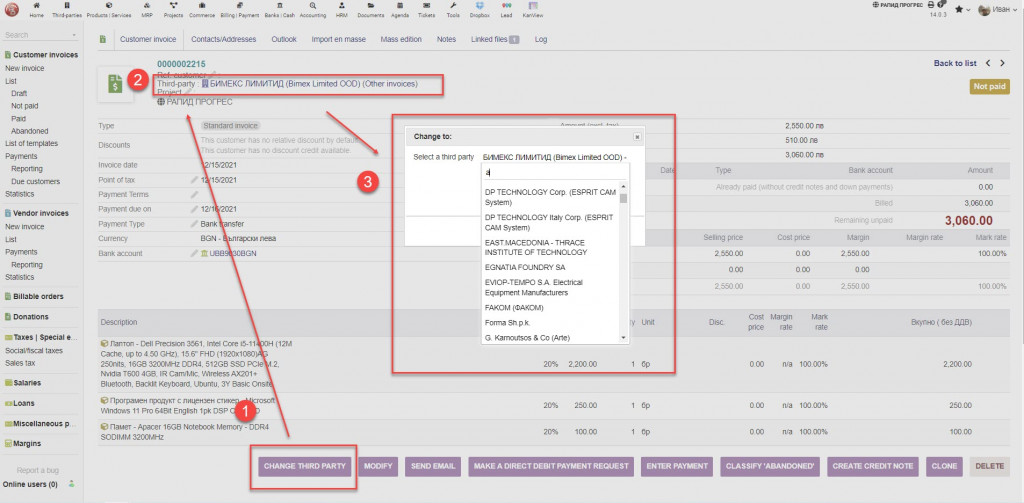Open the Linked files tab
The width and height of the screenshot is (1024, 503).
[x=492, y=39]
